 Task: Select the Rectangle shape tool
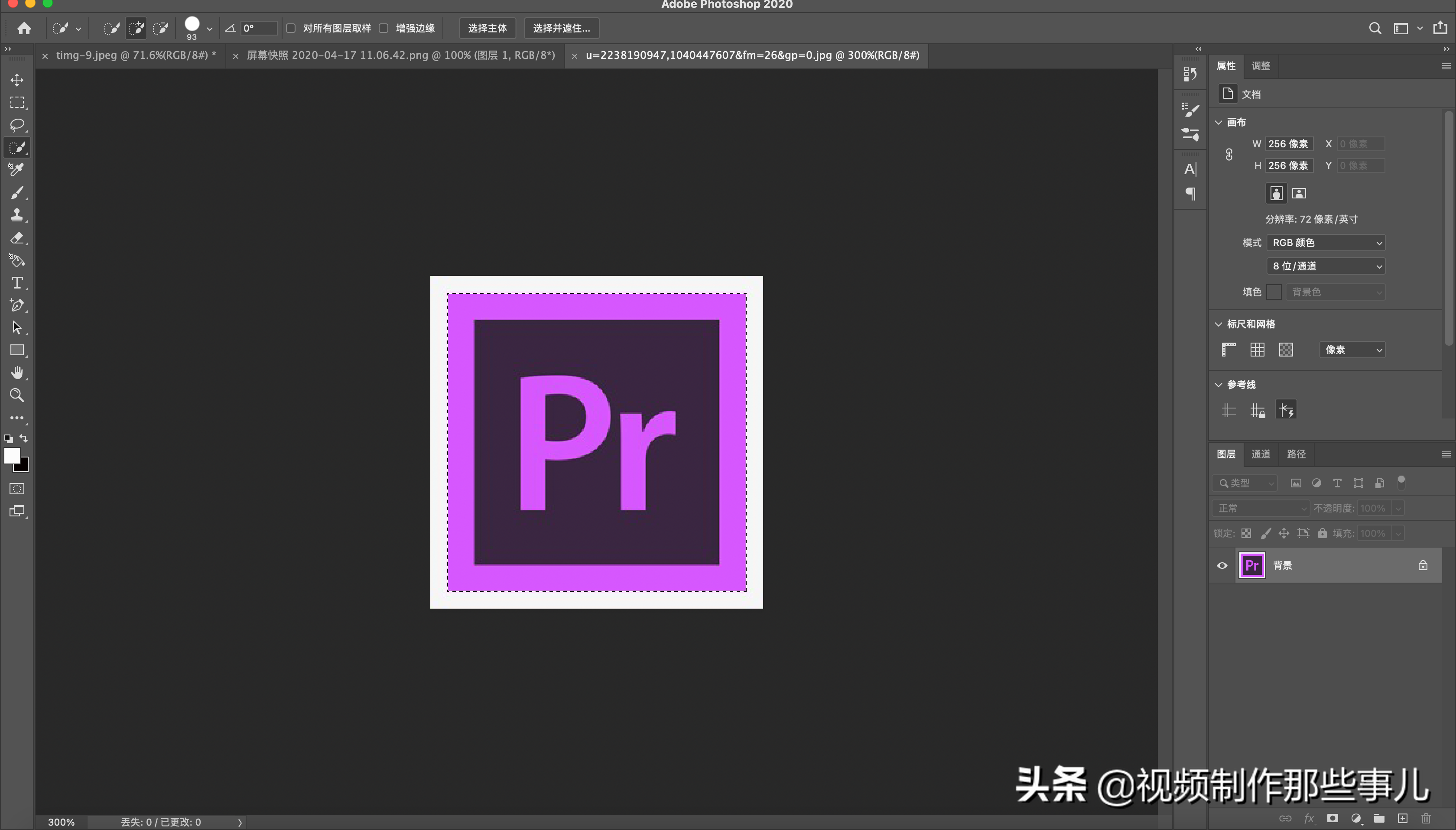17,350
